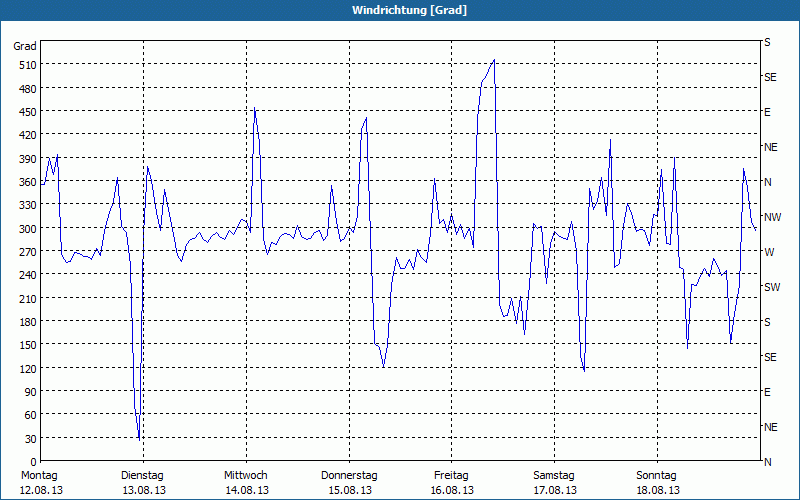The width and height of the screenshot is (800, 500).
Task: Select the 300 degree axis label
Action: pyautogui.click(x=29, y=229)
